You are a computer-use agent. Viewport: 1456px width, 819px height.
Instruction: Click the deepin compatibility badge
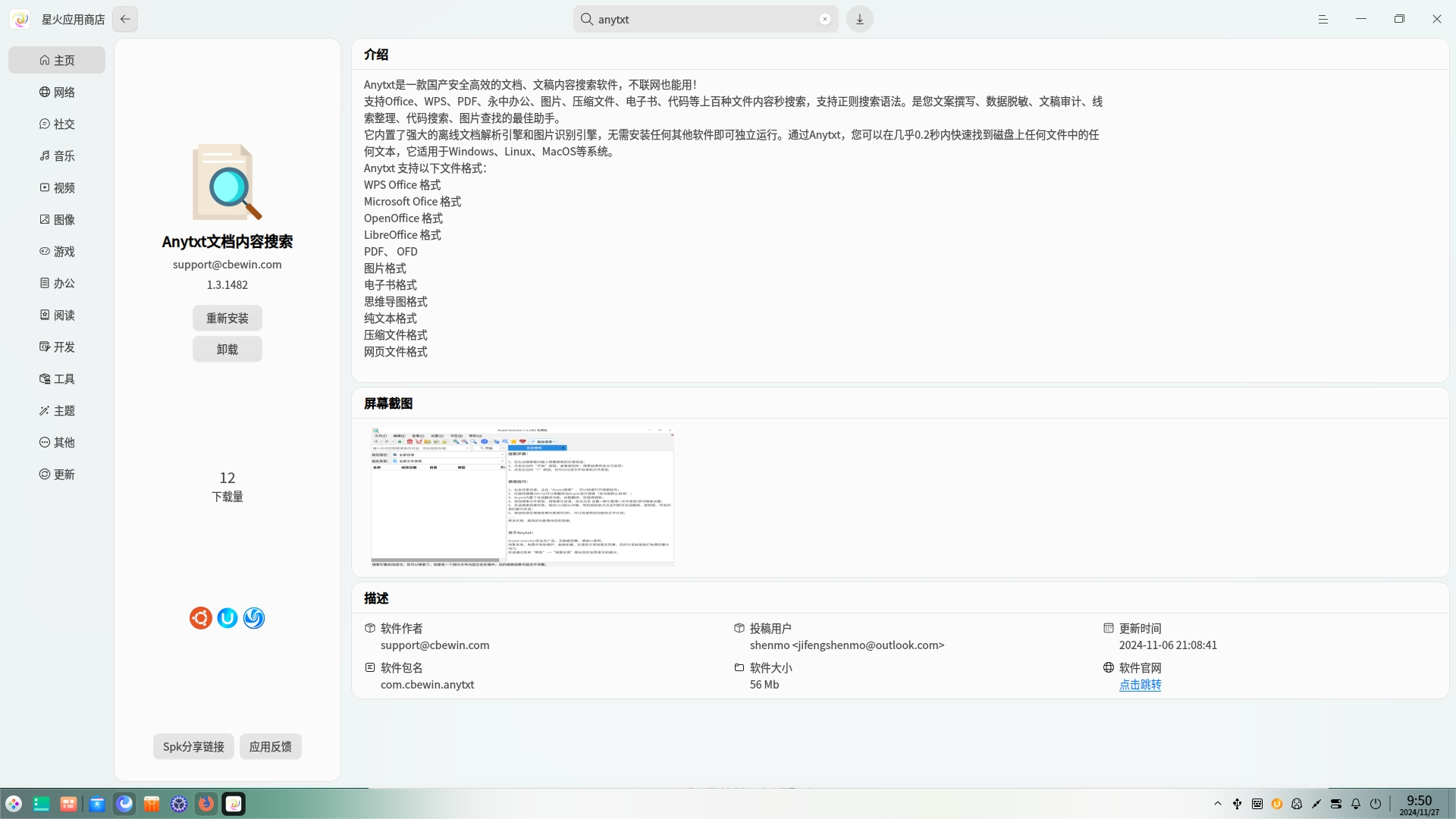point(254,618)
